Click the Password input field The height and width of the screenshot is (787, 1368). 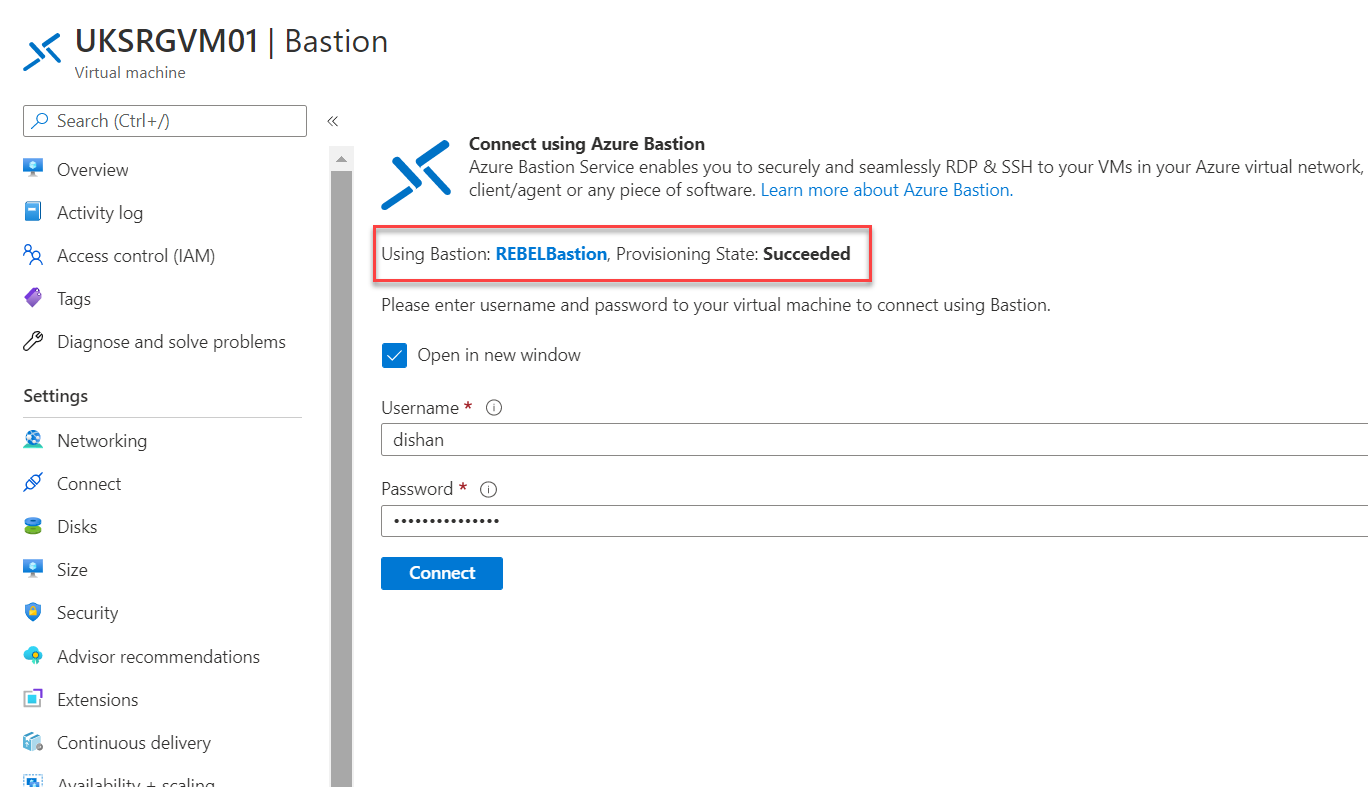(874, 521)
